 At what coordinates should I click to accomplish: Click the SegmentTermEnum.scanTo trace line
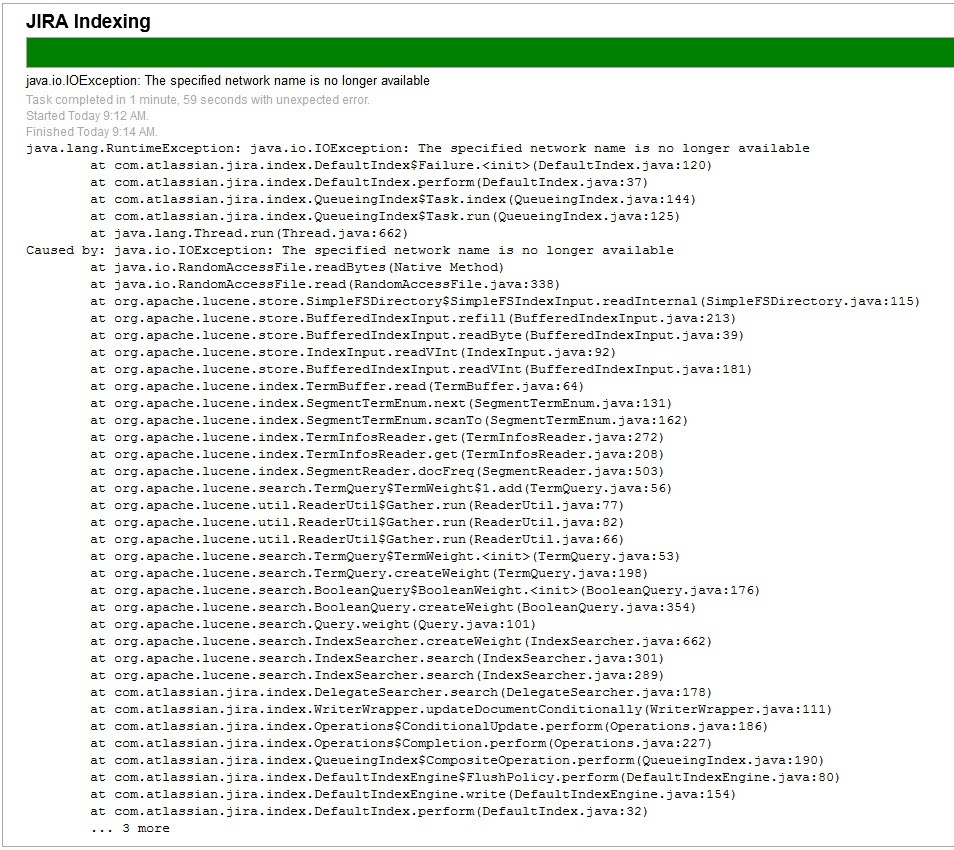click(x=389, y=420)
